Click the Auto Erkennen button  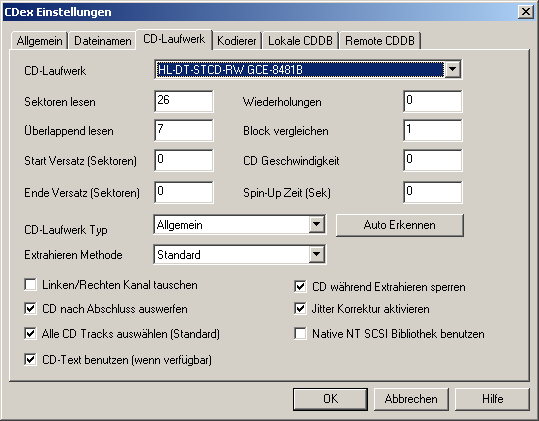click(399, 225)
